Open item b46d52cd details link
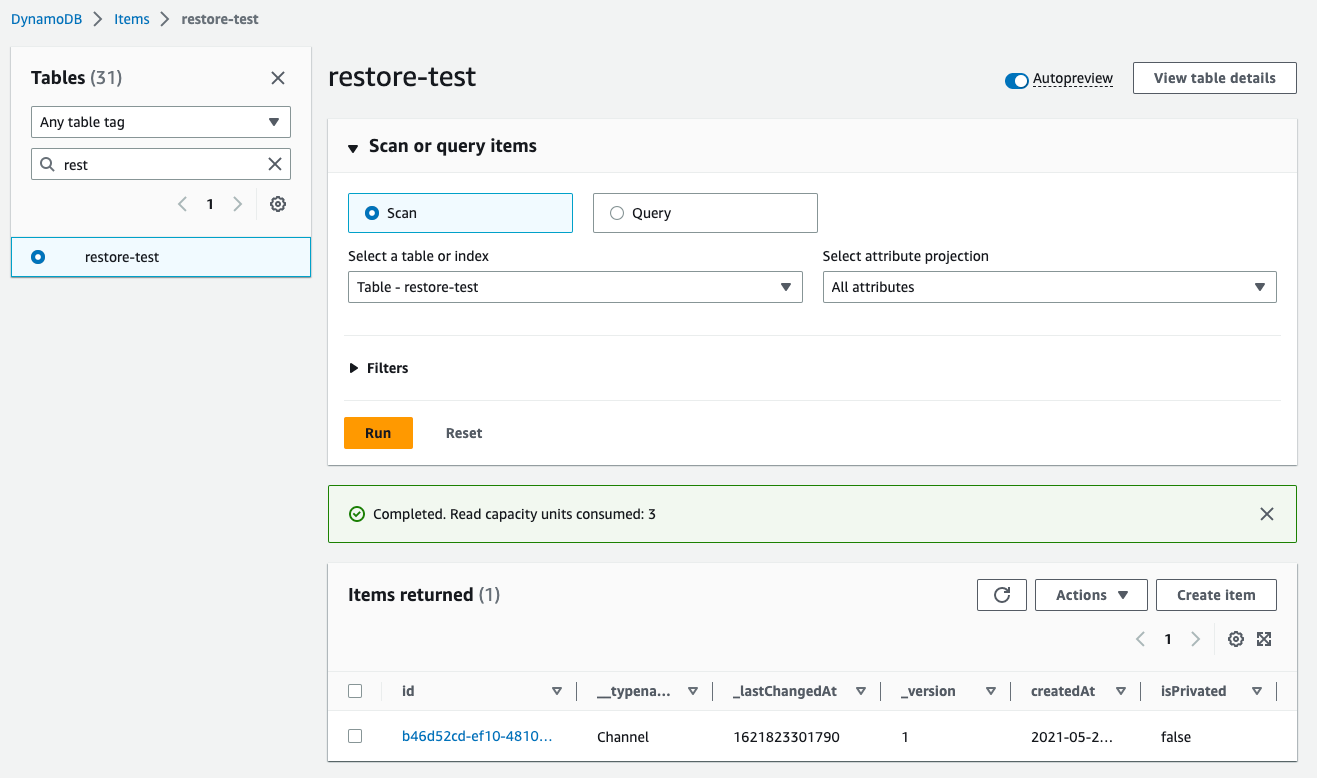The width and height of the screenshot is (1317, 778). tap(477, 736)
